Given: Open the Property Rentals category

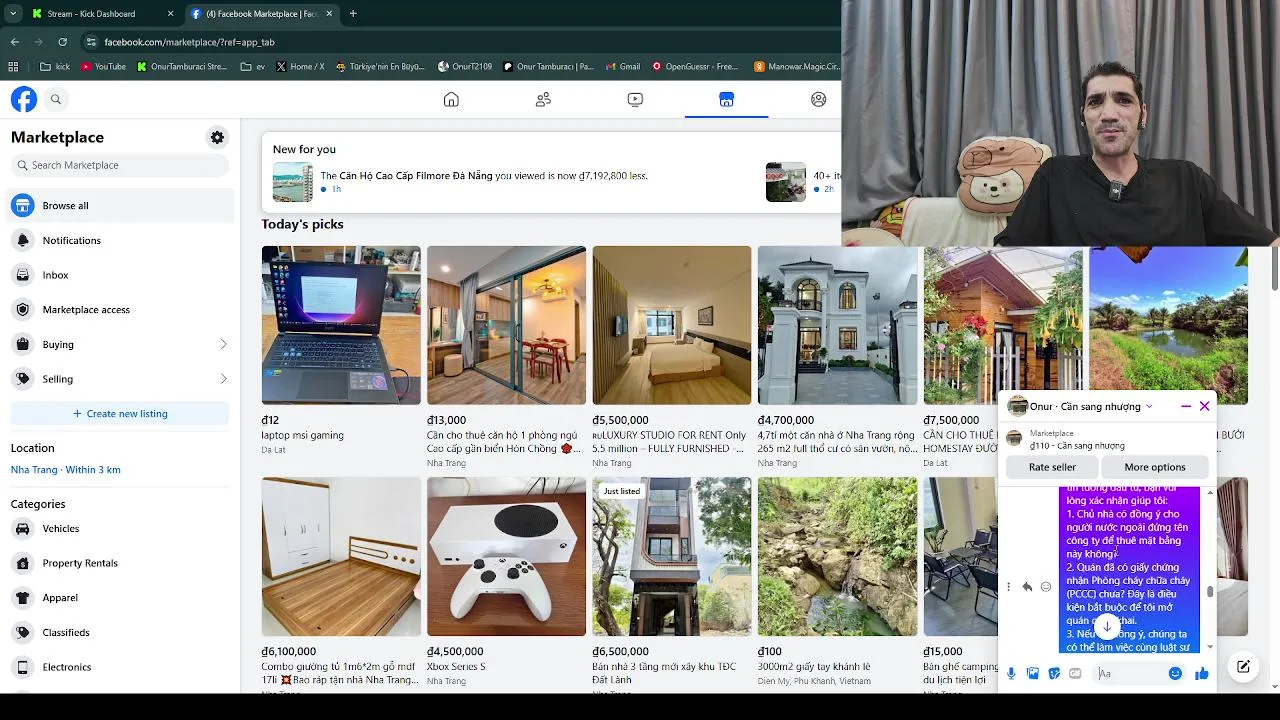Looking at the screenshot, I should (x=120, y=563).
